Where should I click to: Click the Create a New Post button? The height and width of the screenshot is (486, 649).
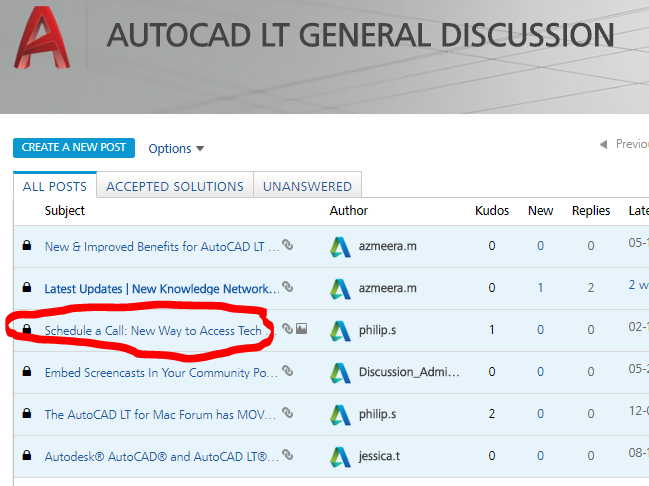tap(74, 148)
